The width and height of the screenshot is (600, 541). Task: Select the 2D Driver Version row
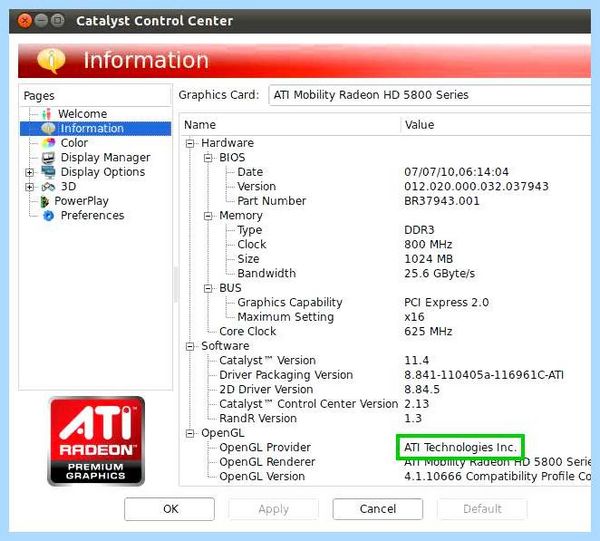coord(385,389)
